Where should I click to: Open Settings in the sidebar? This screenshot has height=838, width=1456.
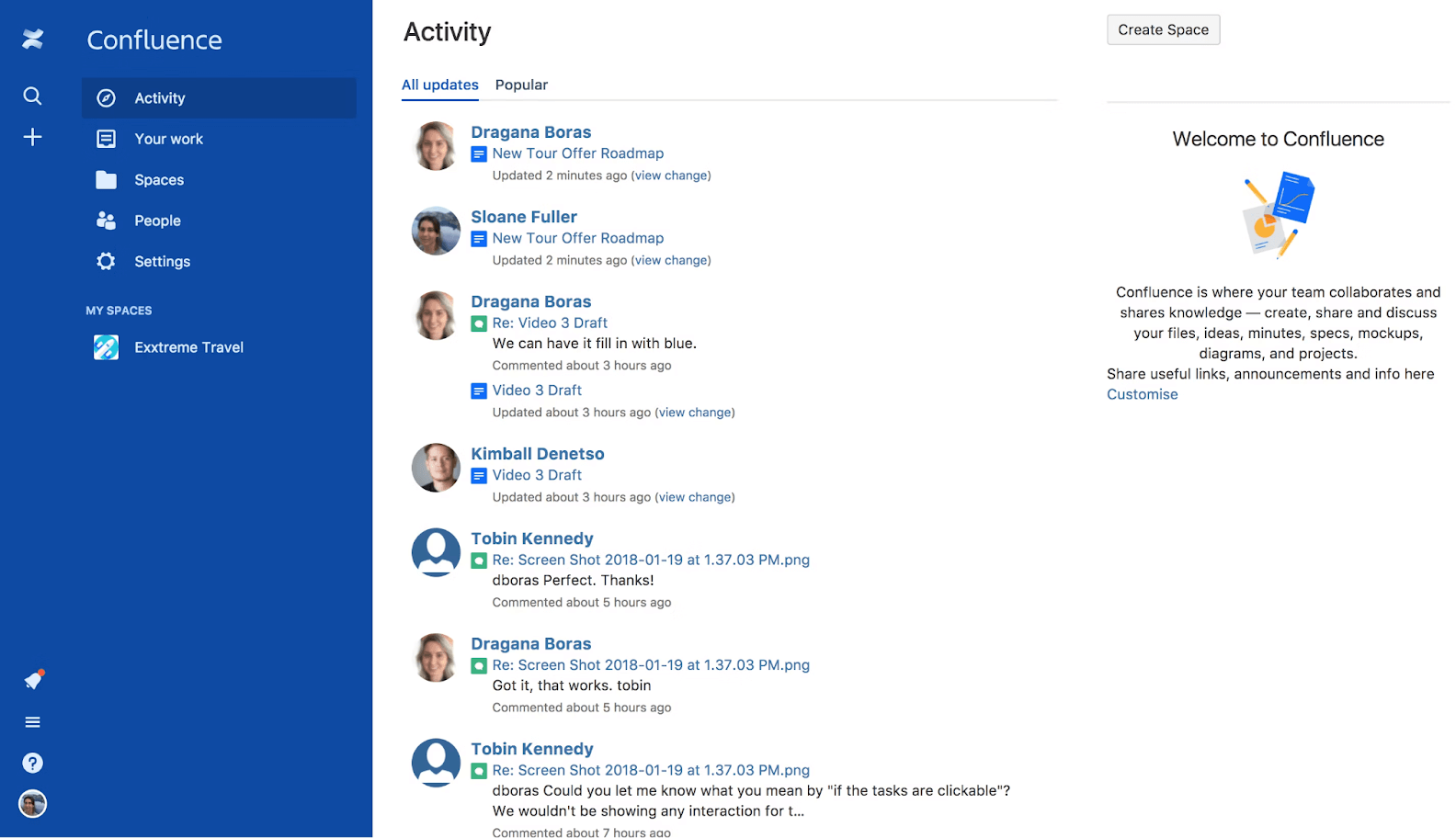click(x=219, y=261)
